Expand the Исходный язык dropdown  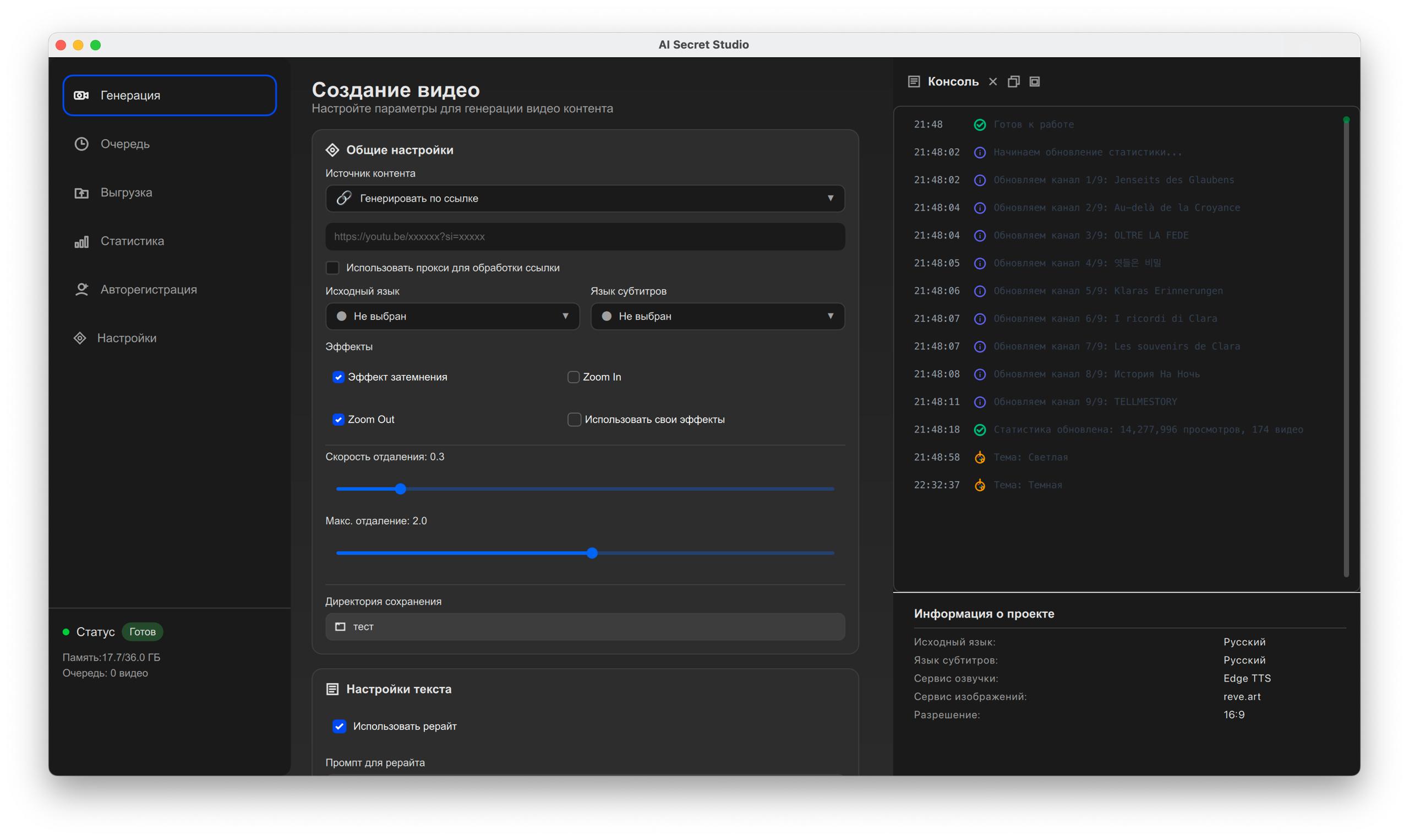click(452, 316)
